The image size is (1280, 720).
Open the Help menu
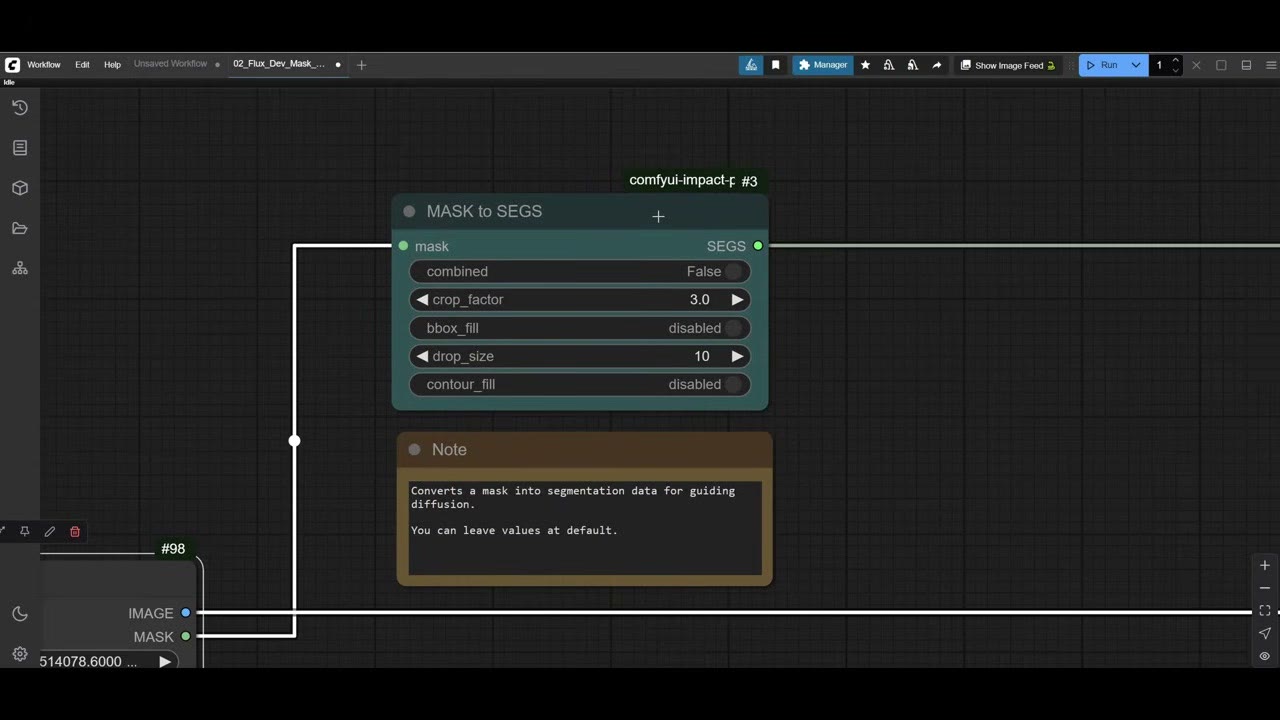(x=112, y=65)
